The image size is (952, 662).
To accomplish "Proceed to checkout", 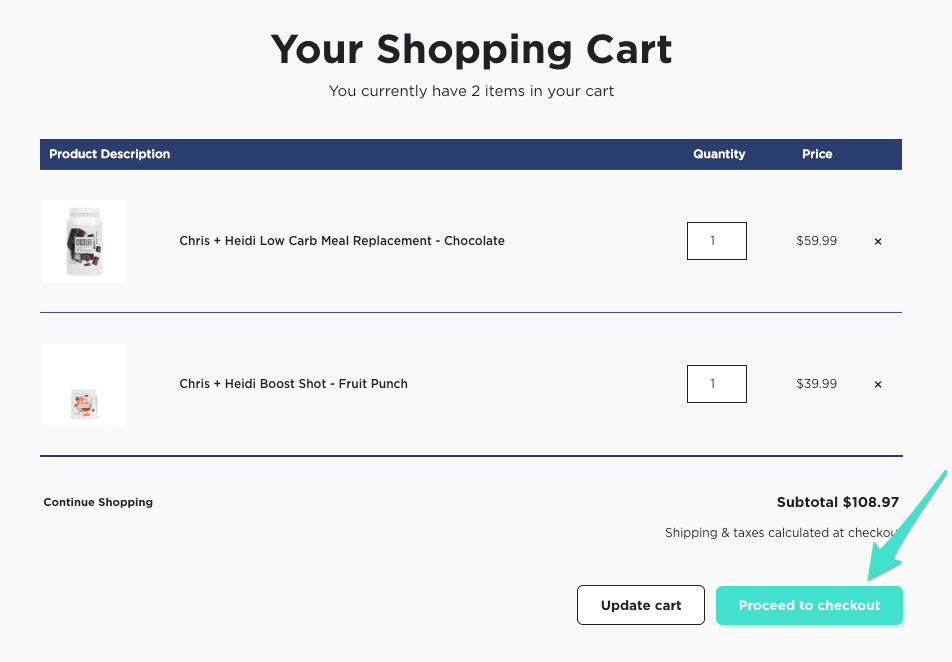I will tap(809, 605).
